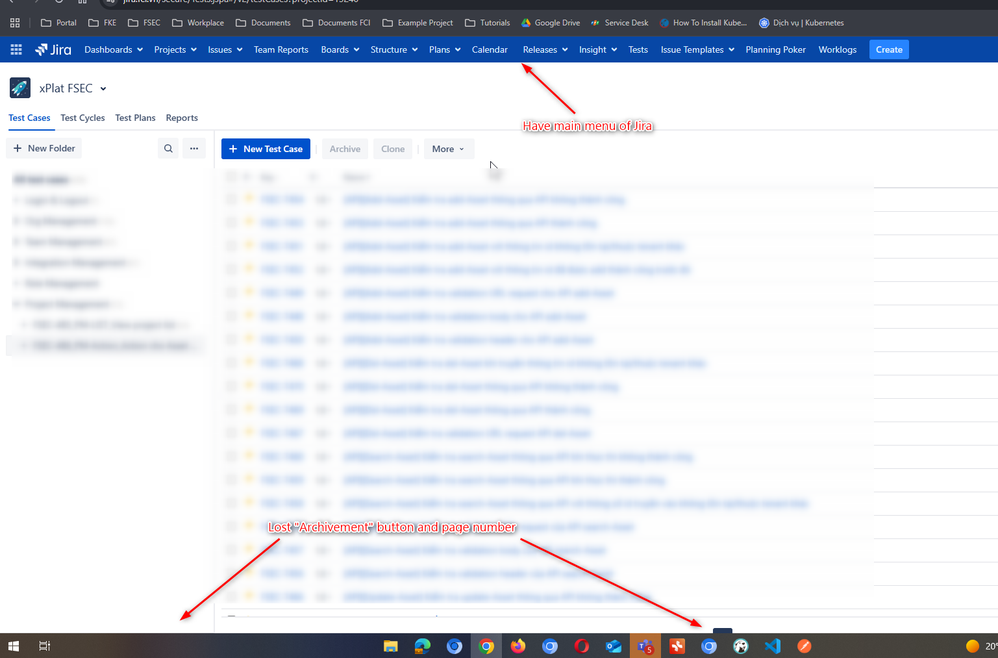Check the checkbox of the second test case row
Image resolution: width=998 pixels, height=658 pixels.
[x=231, y=223]
